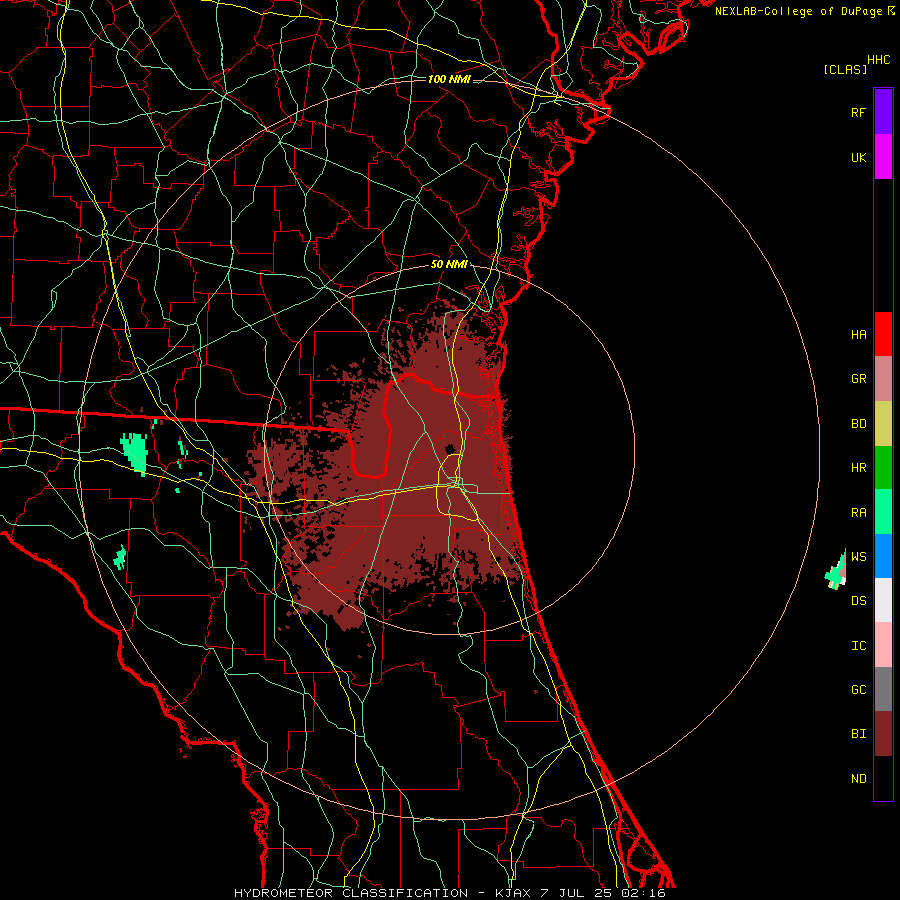The height and width of the screenshot is (900, 900).
Task: Click the IC legend label
Action: click(858, 646)
